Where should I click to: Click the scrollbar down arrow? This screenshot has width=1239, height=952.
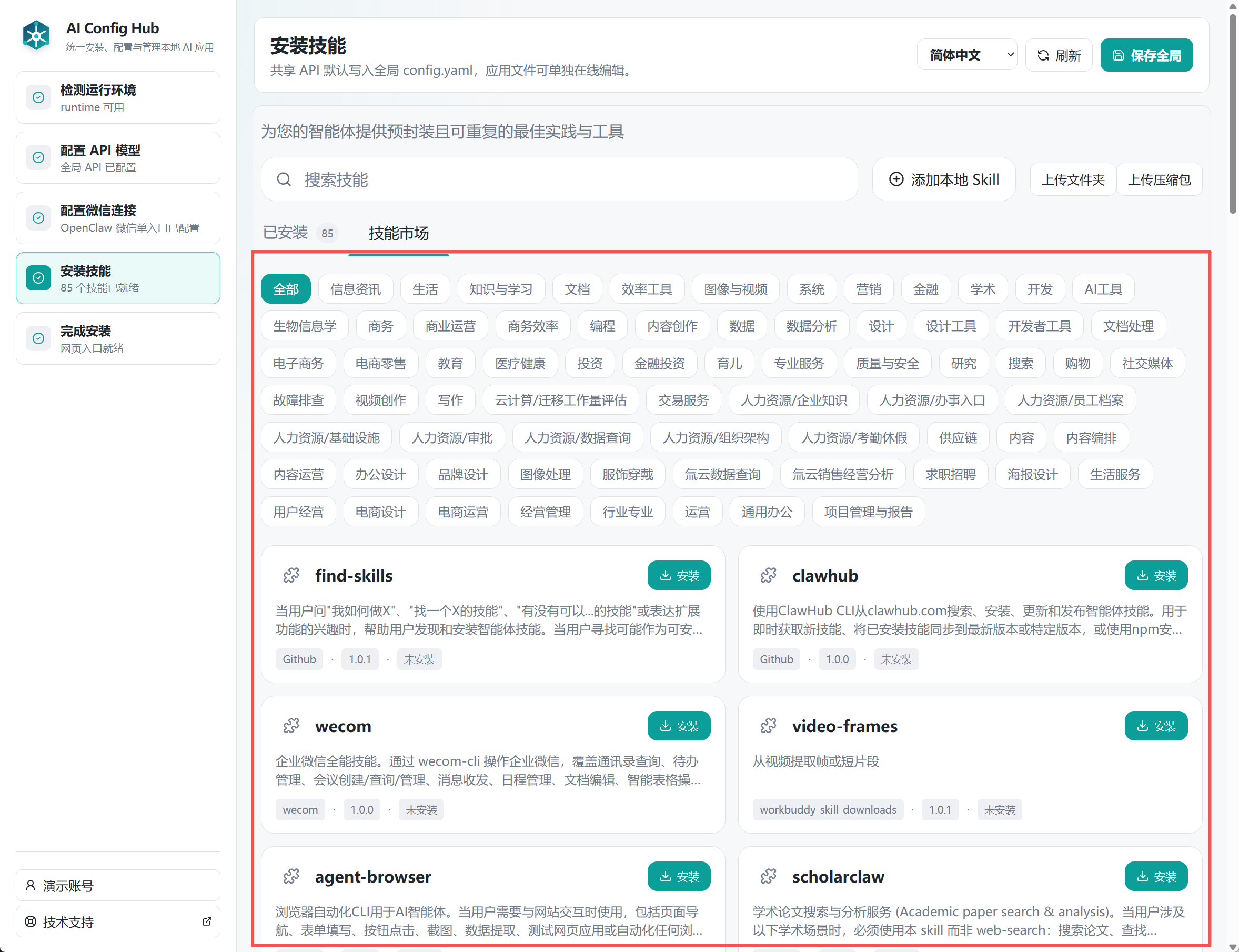click(x=1233, y=946)
